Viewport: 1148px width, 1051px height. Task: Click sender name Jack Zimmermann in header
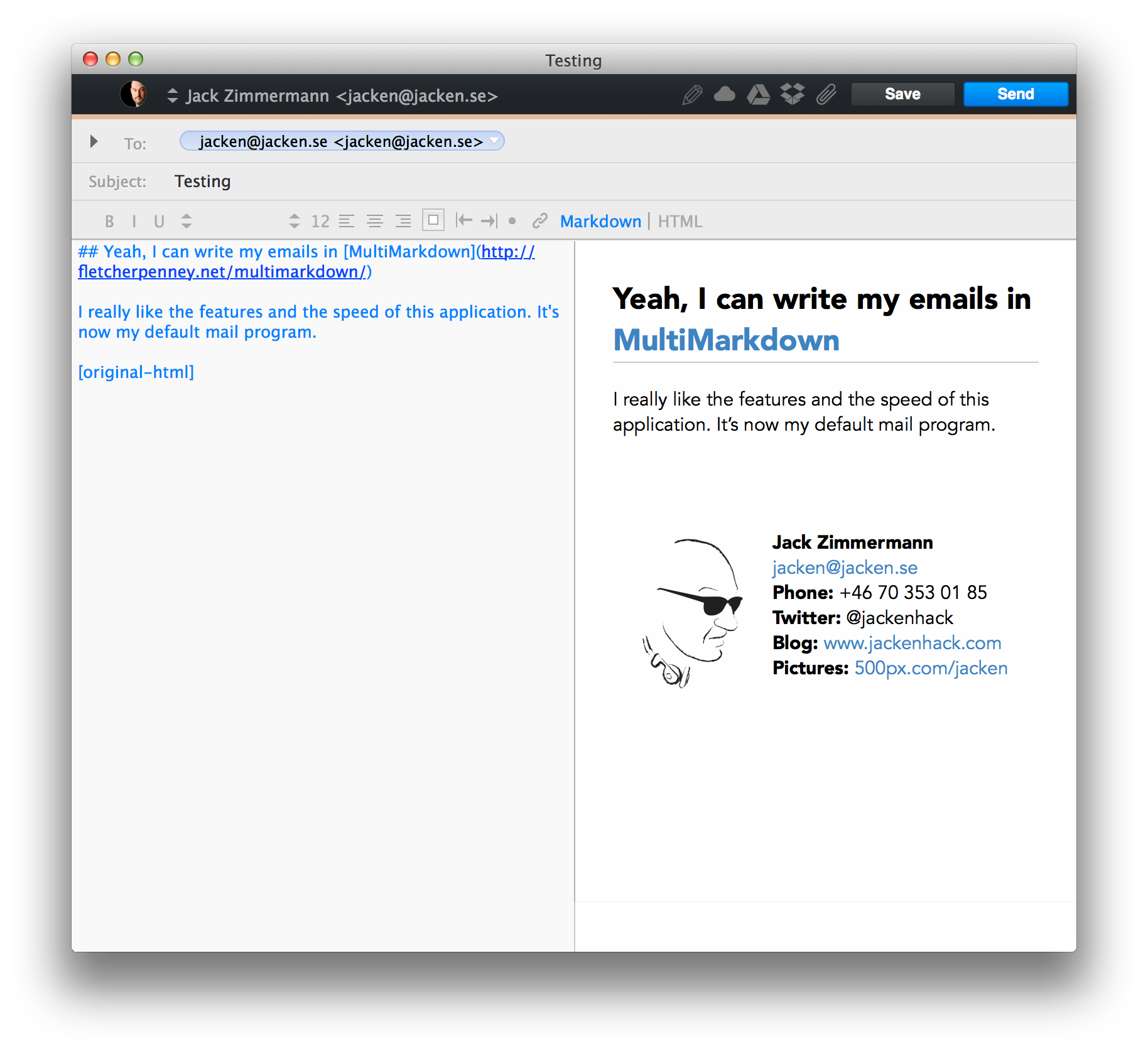point(257,95)
